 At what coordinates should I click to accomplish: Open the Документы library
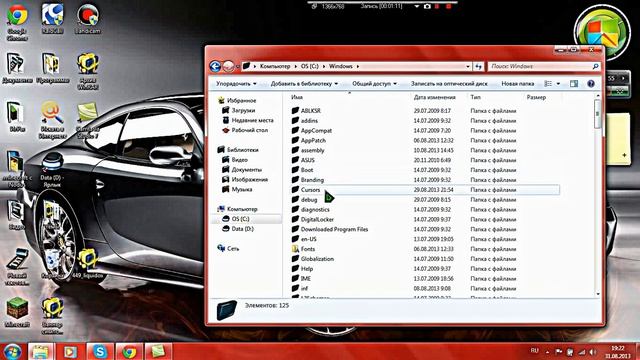246,169
